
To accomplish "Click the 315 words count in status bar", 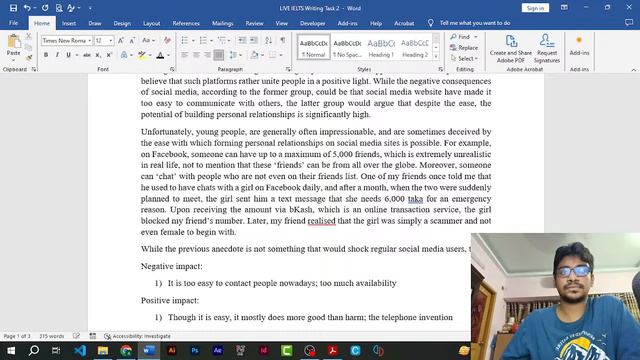I will click(x=51, y=336).
